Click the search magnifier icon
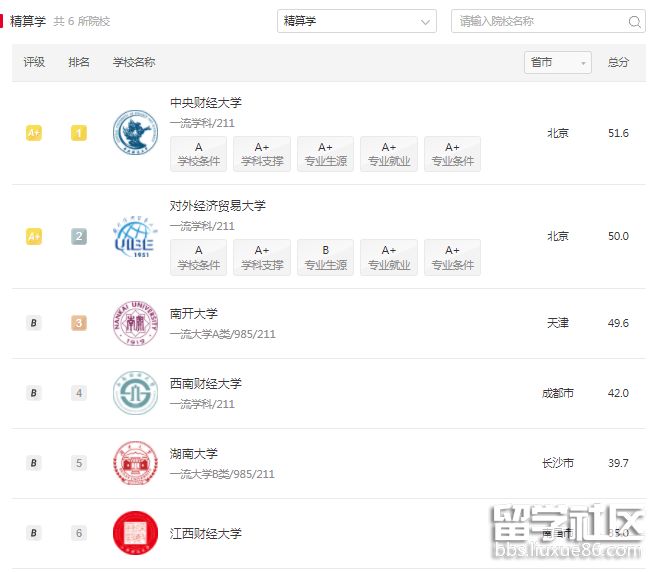Image resolution: width=658 pixels, height=572 pixels. pos(634,21)
